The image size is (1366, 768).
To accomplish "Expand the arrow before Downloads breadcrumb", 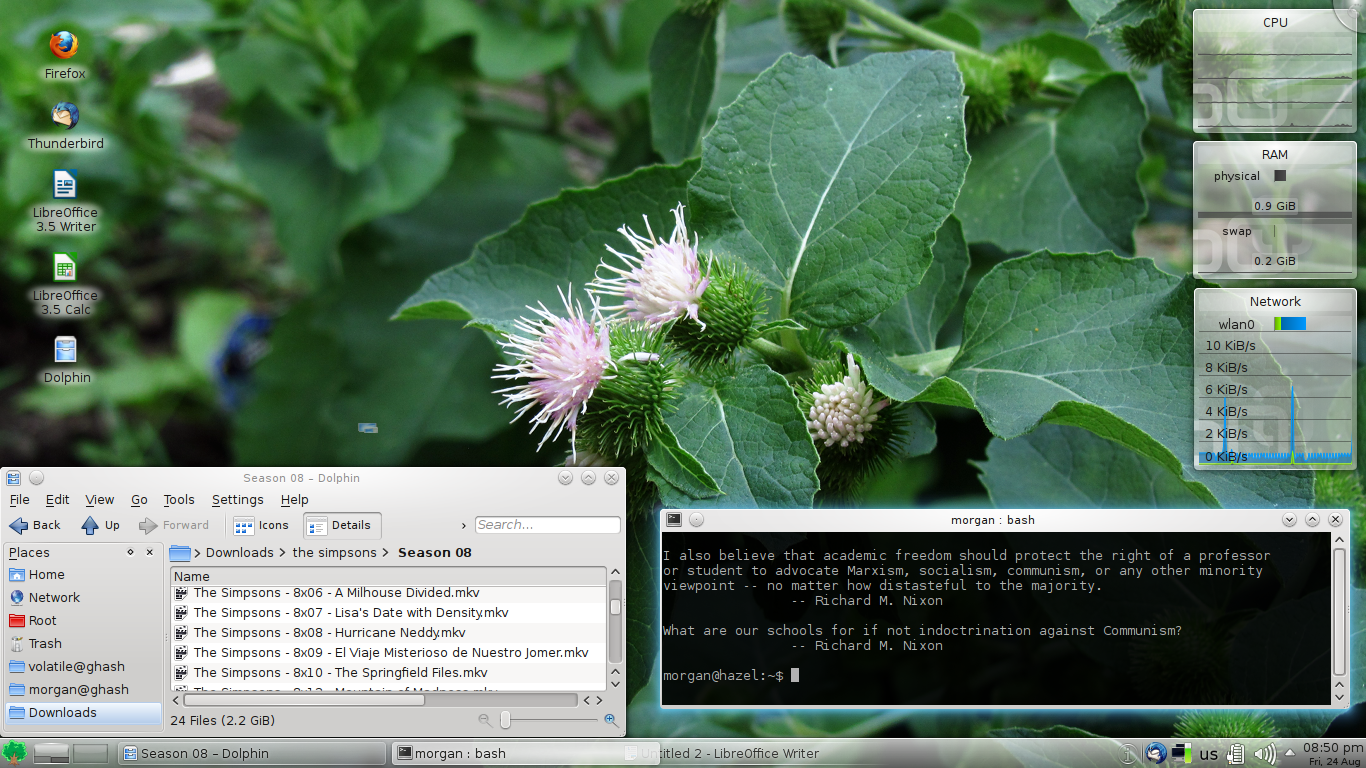I will [198, 553].
